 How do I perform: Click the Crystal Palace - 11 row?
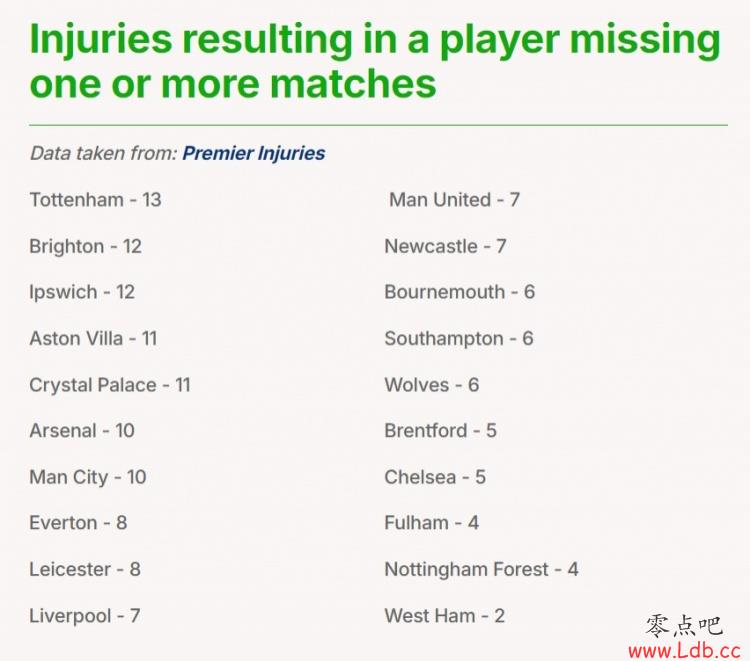110,385
